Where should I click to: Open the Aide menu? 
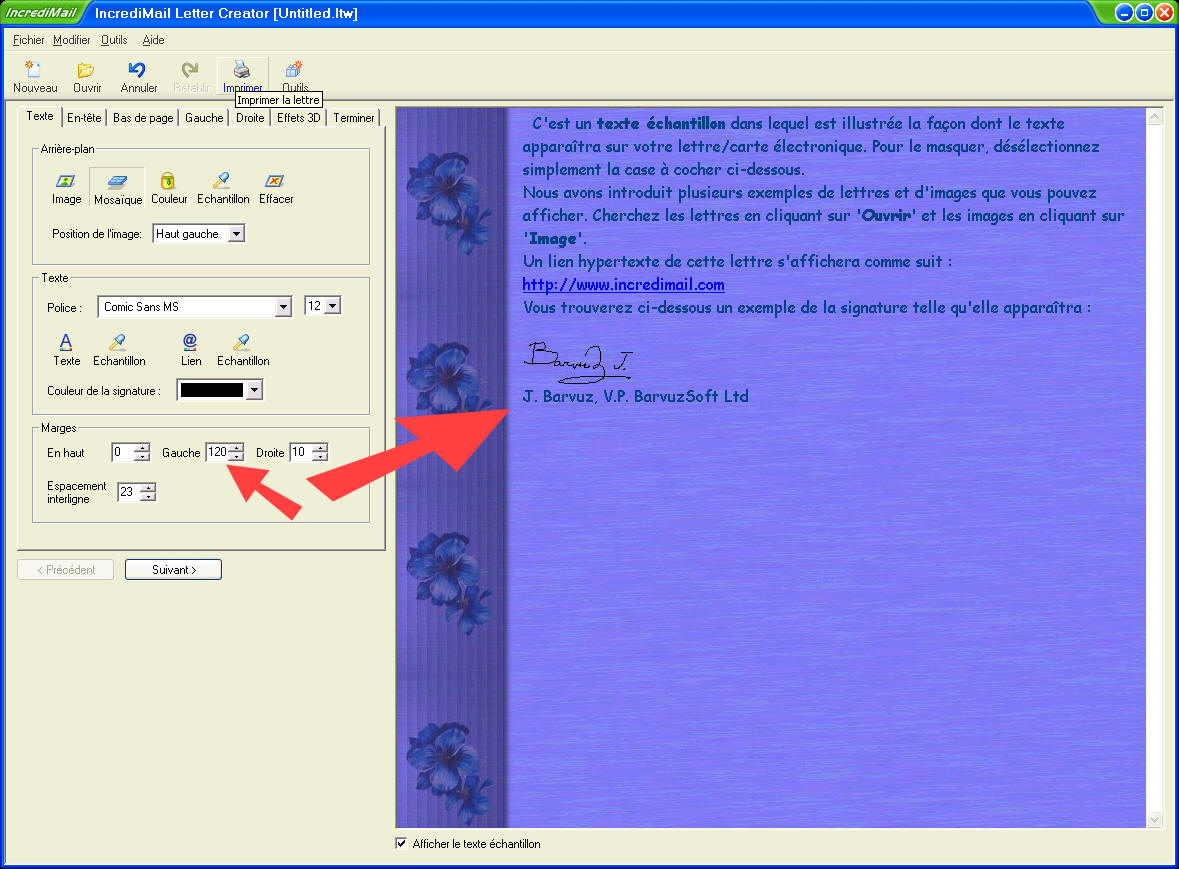(153, 40)
